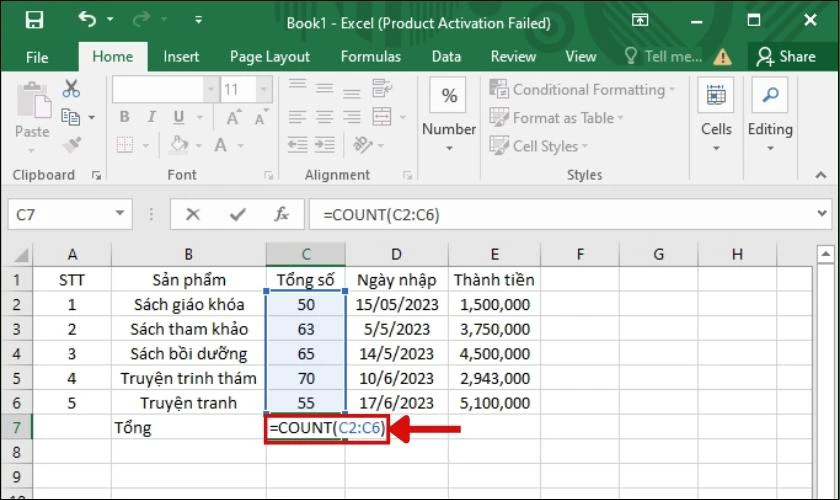Image resolution: width=840 pixels, height=500 pixels.
Task: Click the Borders icon
Action: point(125,145)
